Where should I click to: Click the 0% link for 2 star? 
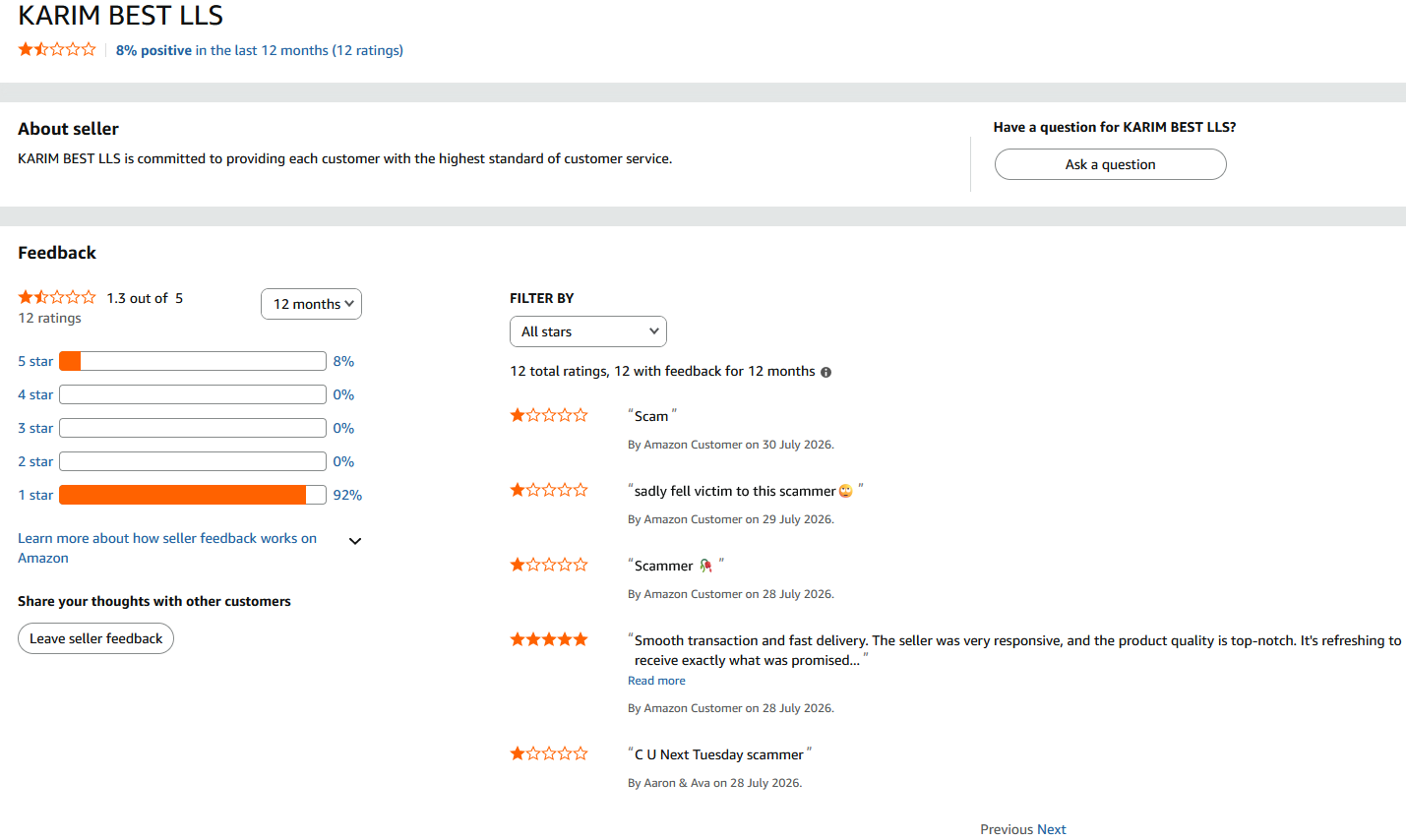[x=343, y=461]
